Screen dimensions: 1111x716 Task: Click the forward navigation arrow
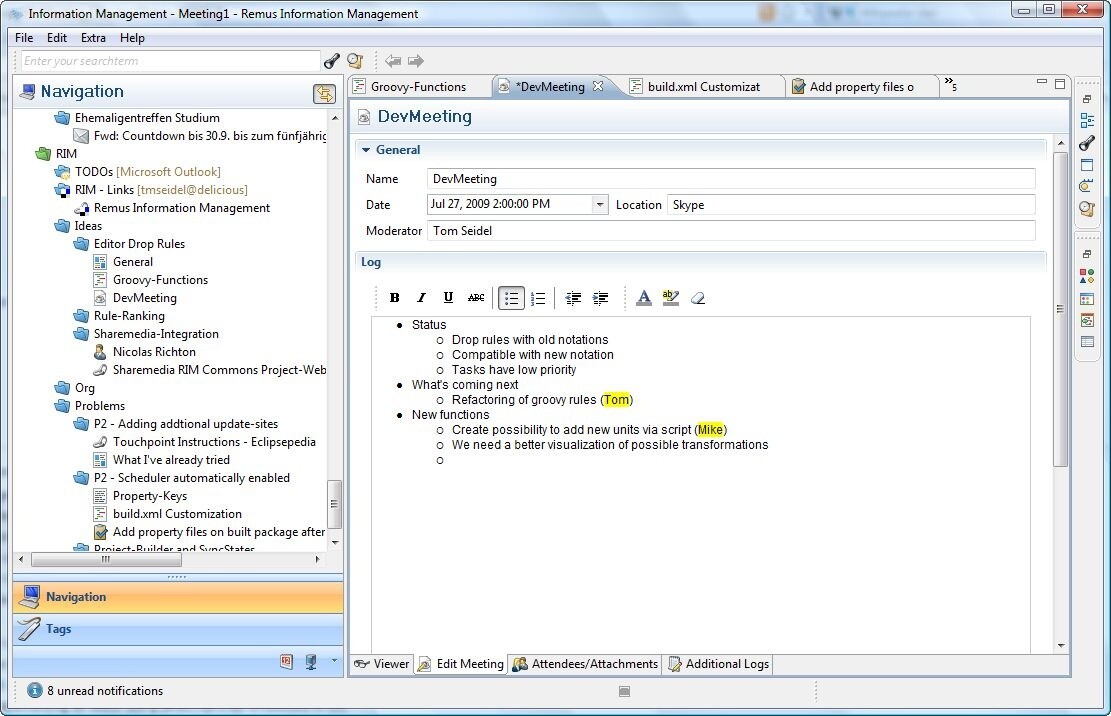click(x=415, y=61)
